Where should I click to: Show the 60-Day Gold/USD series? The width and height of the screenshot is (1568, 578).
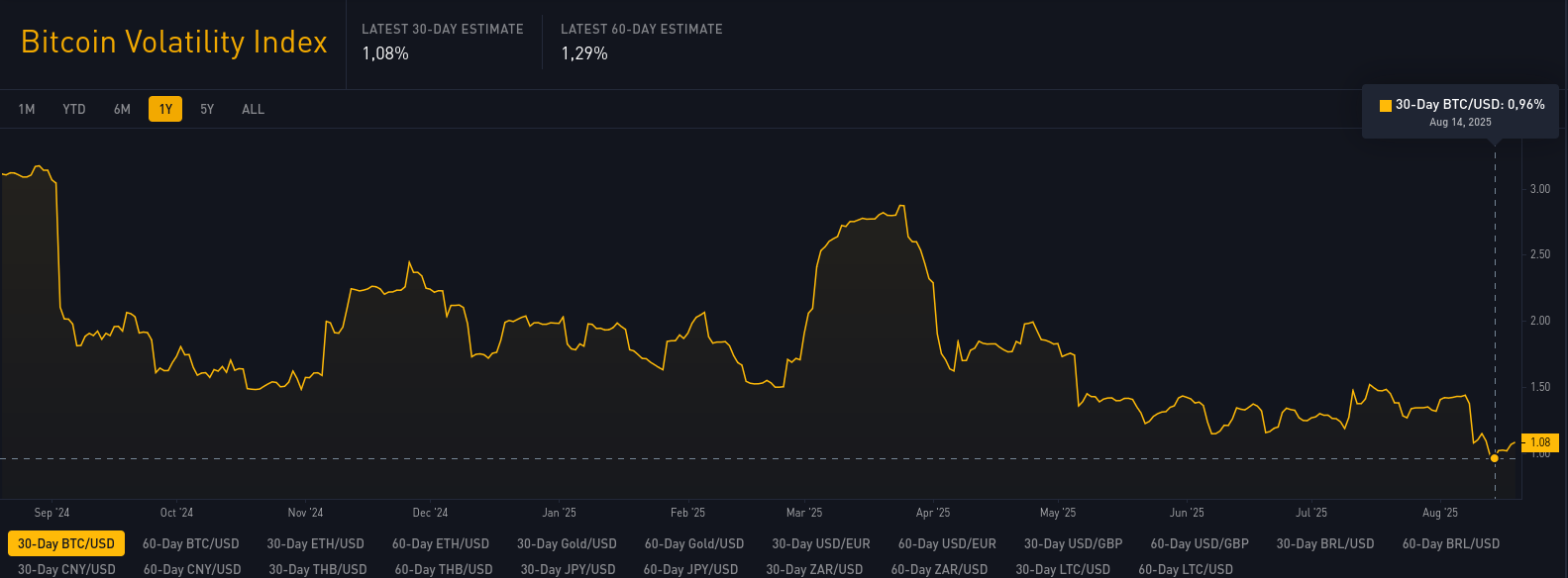tap(694, 543)
